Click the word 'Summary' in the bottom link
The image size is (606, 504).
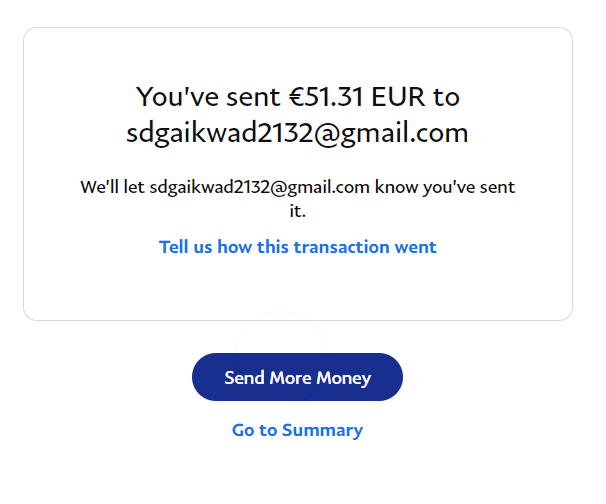[x=322, y=430]
